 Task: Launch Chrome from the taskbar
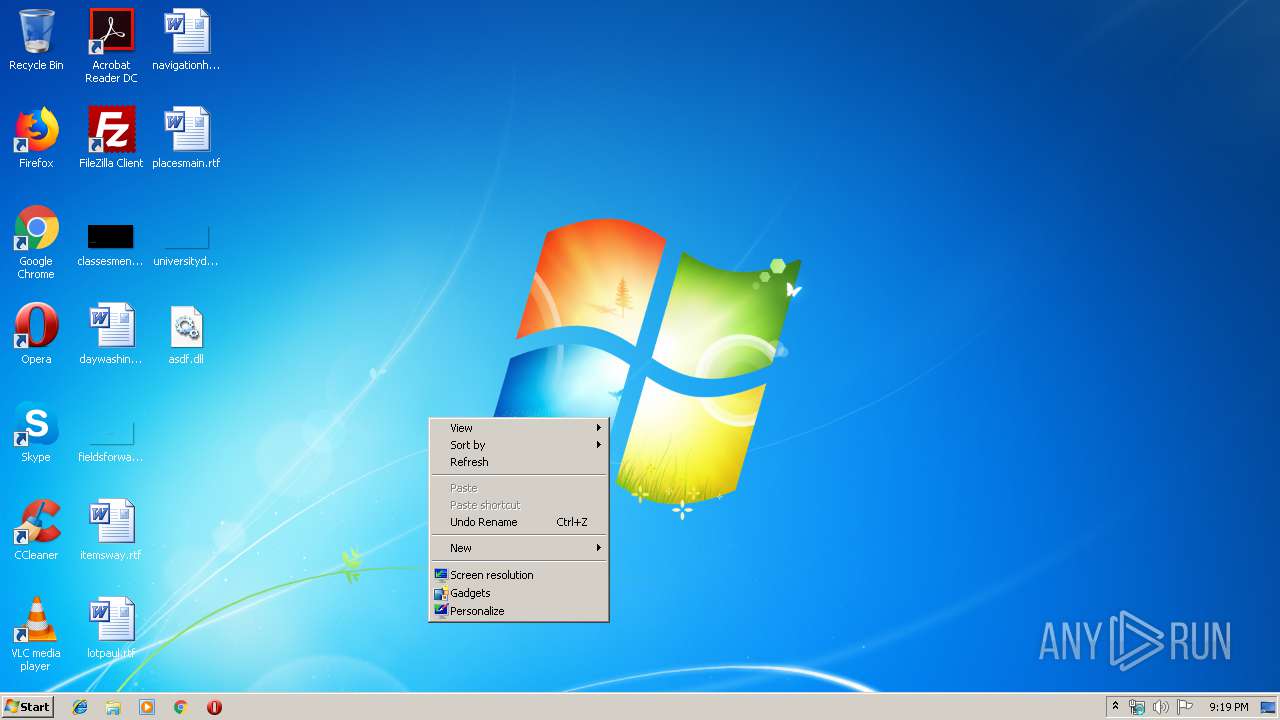180,707
